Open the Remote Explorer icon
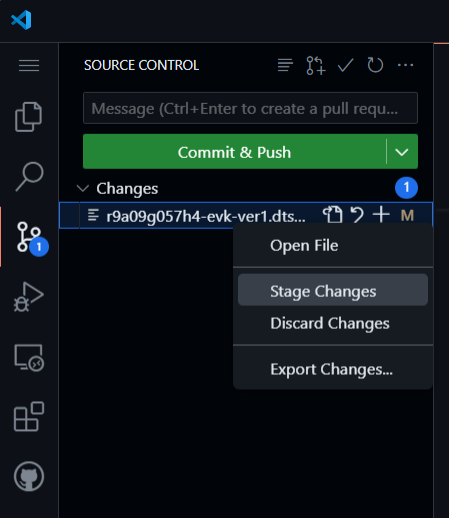This screenshot has width=449, height=518. click(x=29, y=358)
